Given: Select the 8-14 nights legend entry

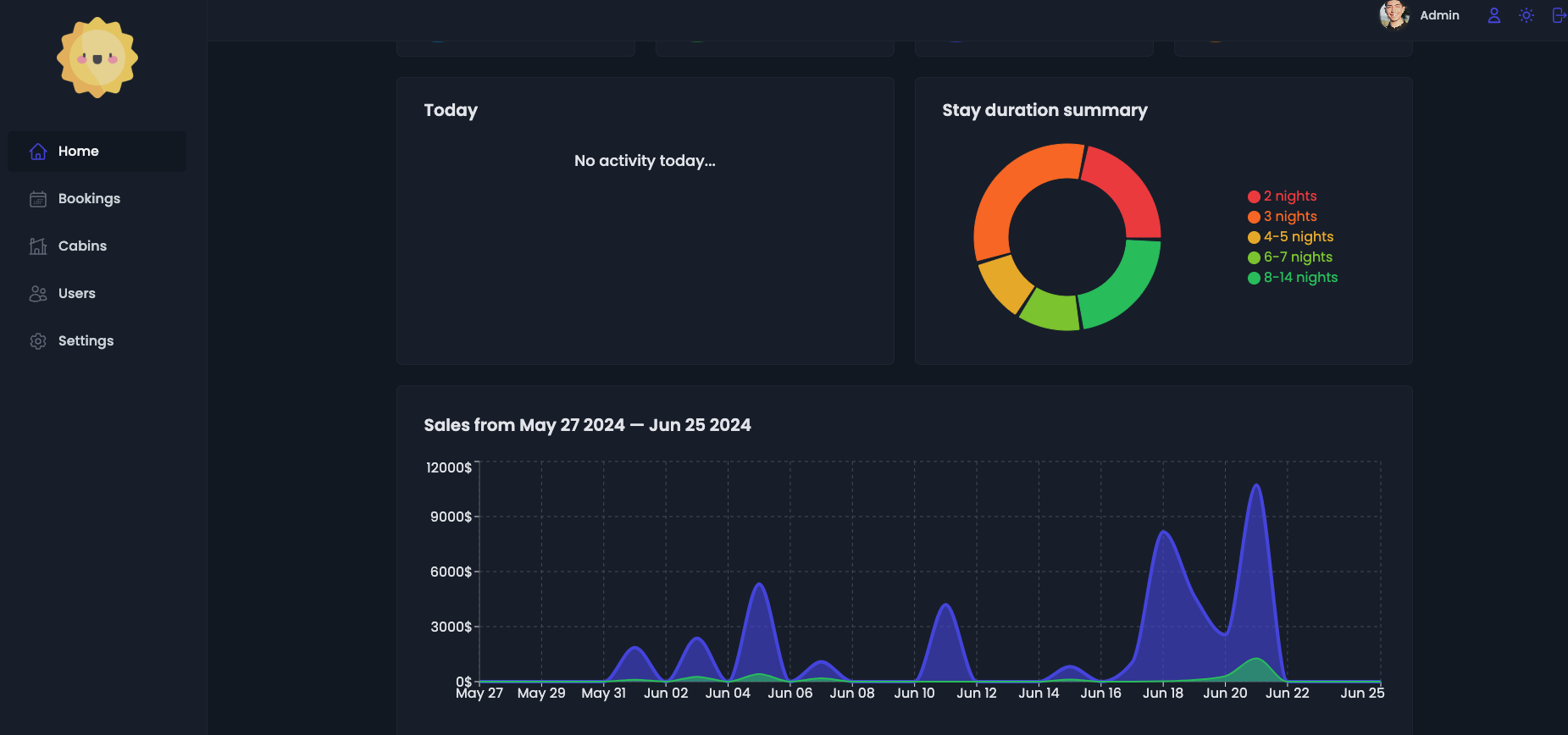Looking at the screenshot, I should pos(1300,278).
